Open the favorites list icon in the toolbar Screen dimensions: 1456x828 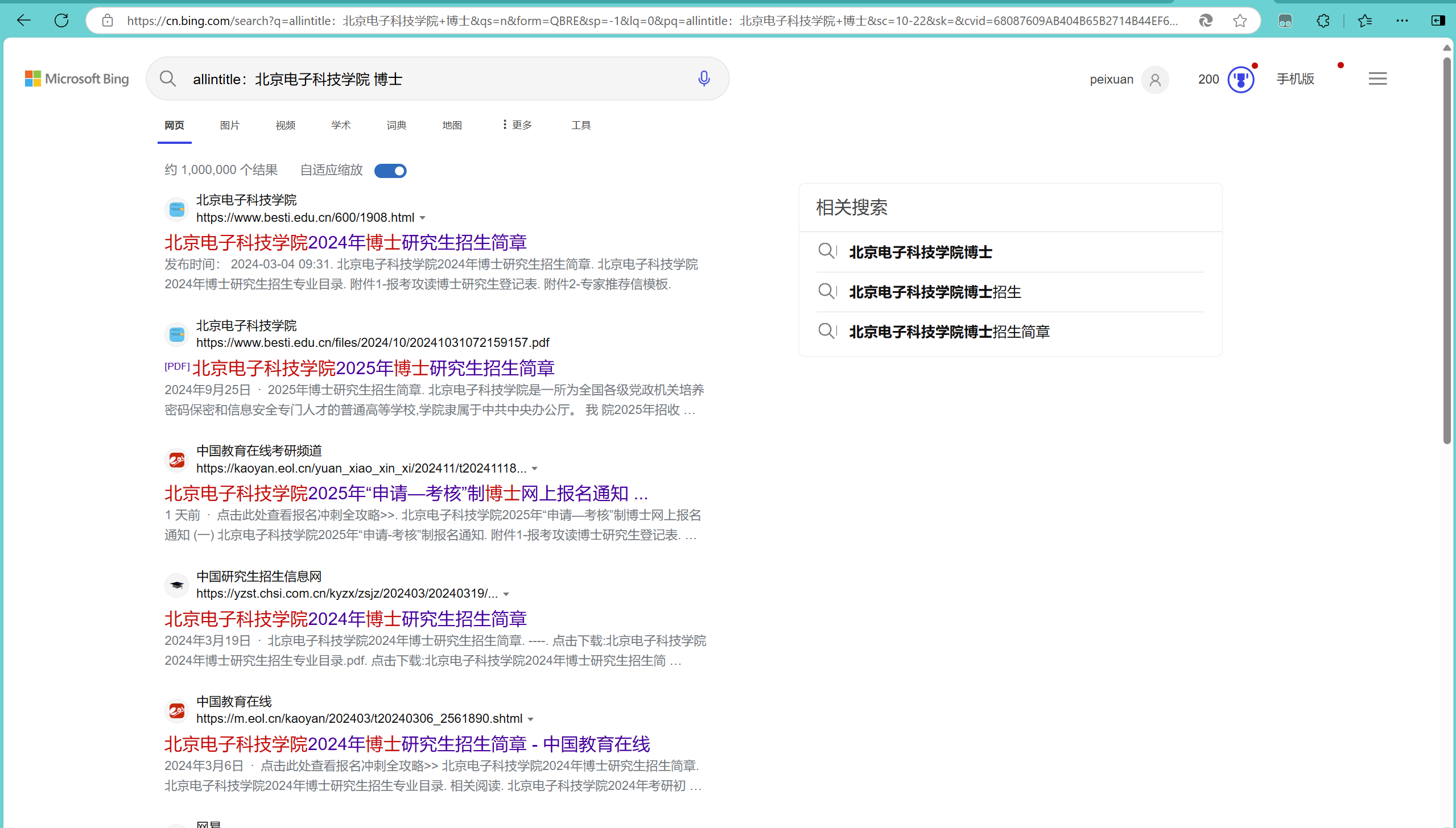point(1365,21)
